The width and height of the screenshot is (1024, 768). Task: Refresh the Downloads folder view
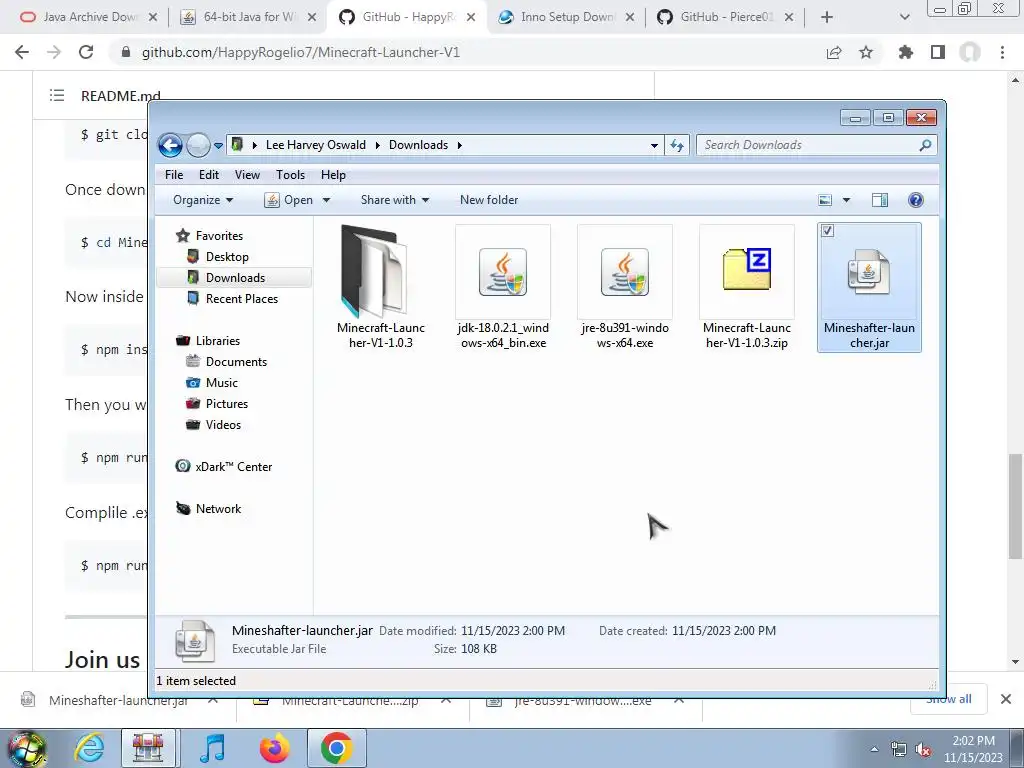677,146
